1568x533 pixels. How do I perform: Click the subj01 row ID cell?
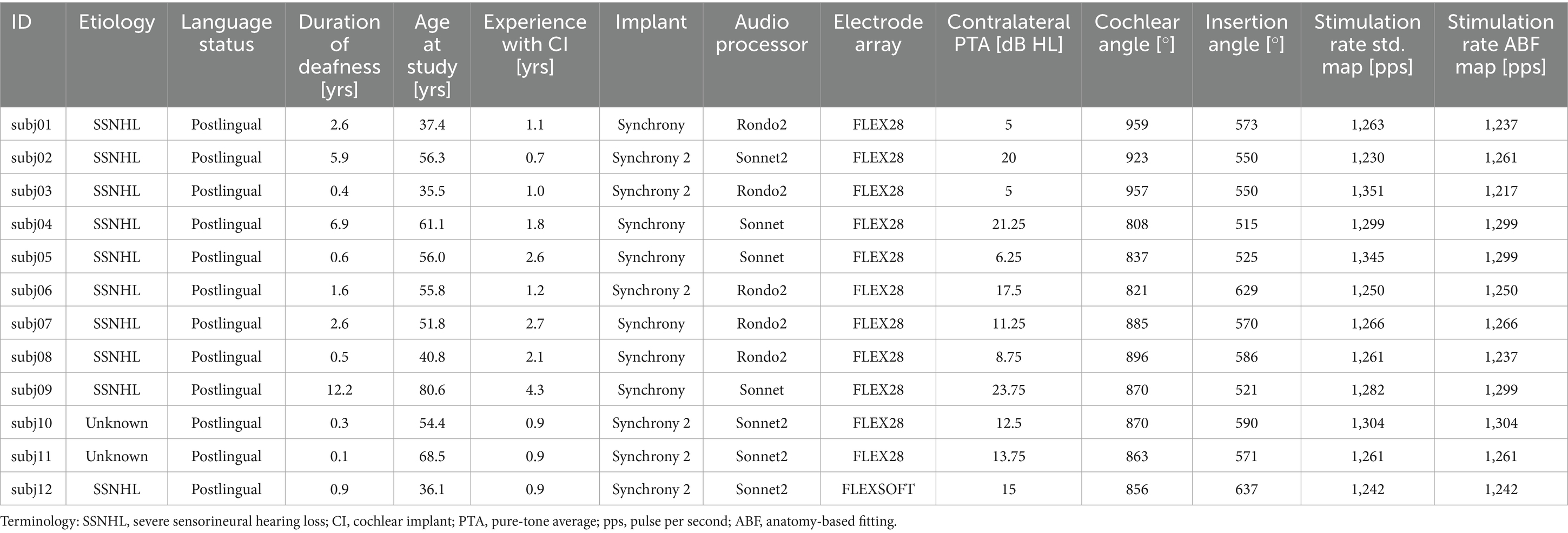32,125
